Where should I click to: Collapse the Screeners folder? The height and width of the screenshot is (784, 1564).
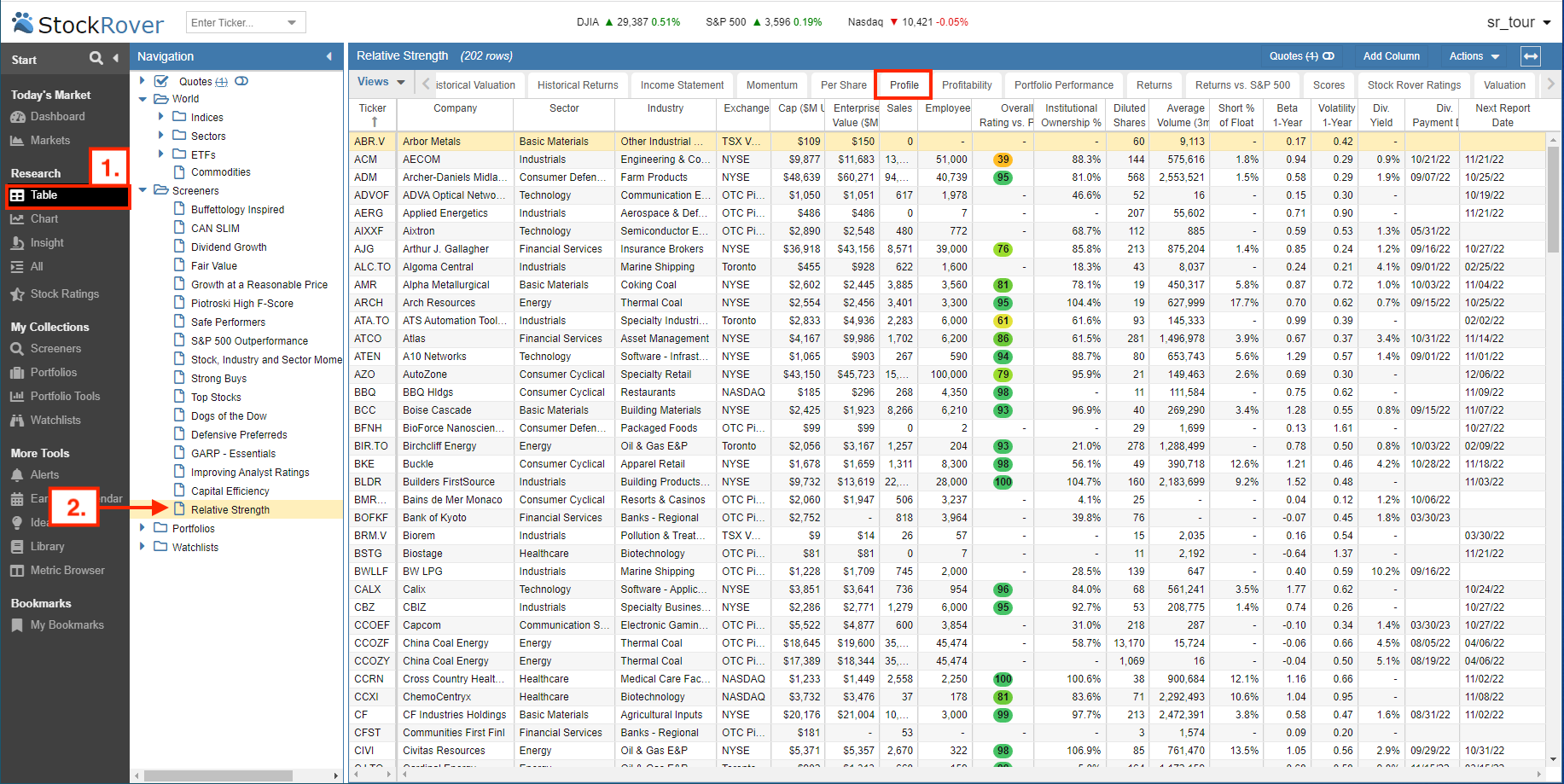click(x=142, y=190)
